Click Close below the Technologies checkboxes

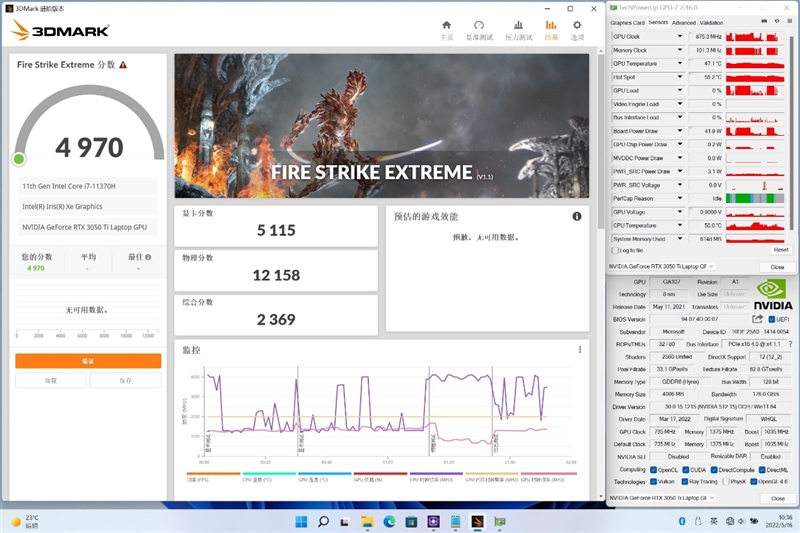pyautogui.click(x=778, y=498)
